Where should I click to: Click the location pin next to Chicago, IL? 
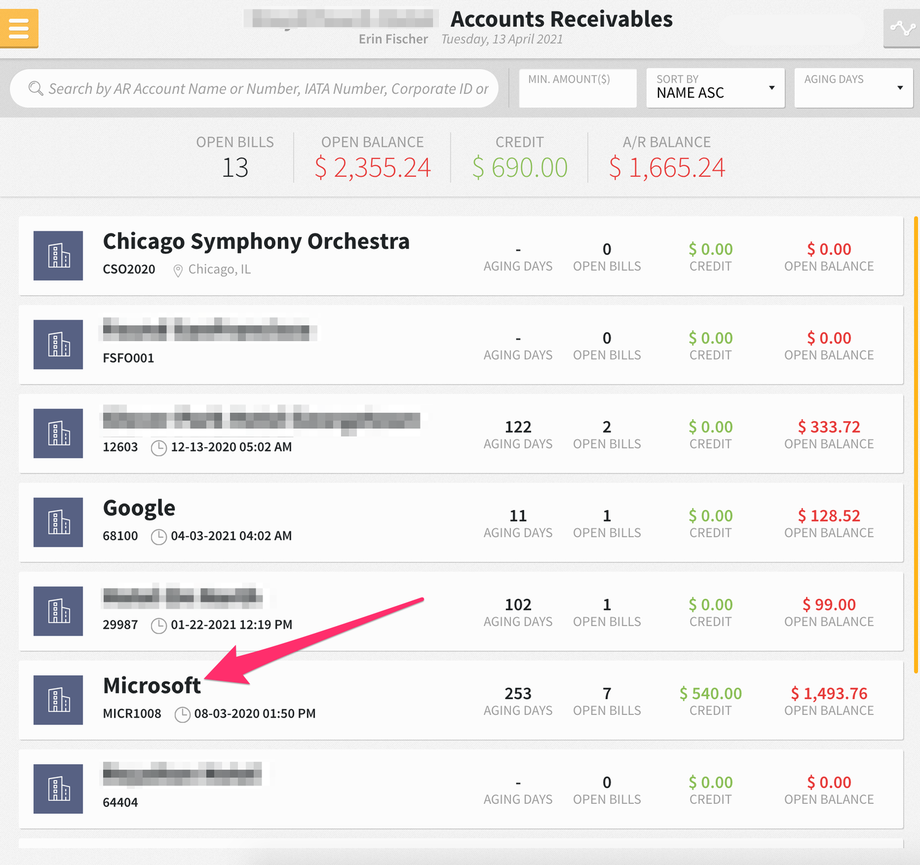(x=178, y=271)
